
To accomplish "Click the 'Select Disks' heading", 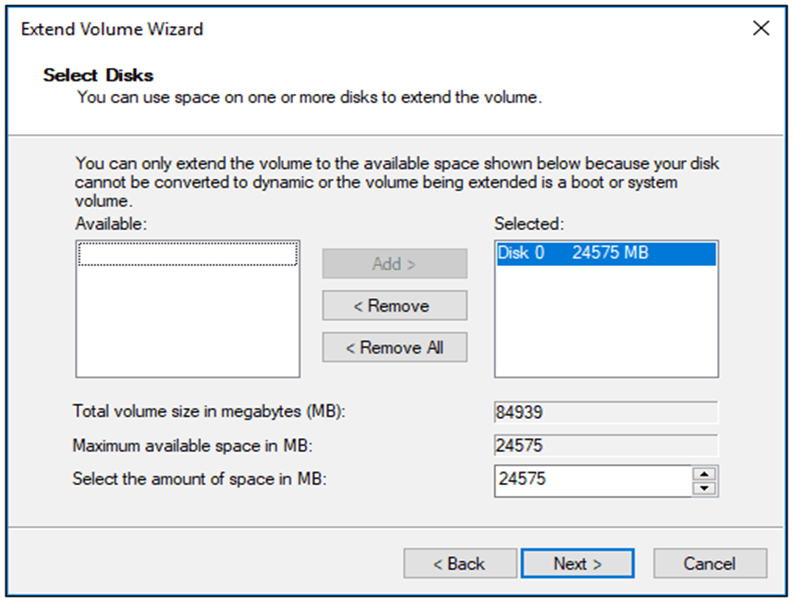I will [x=99, y=75].
